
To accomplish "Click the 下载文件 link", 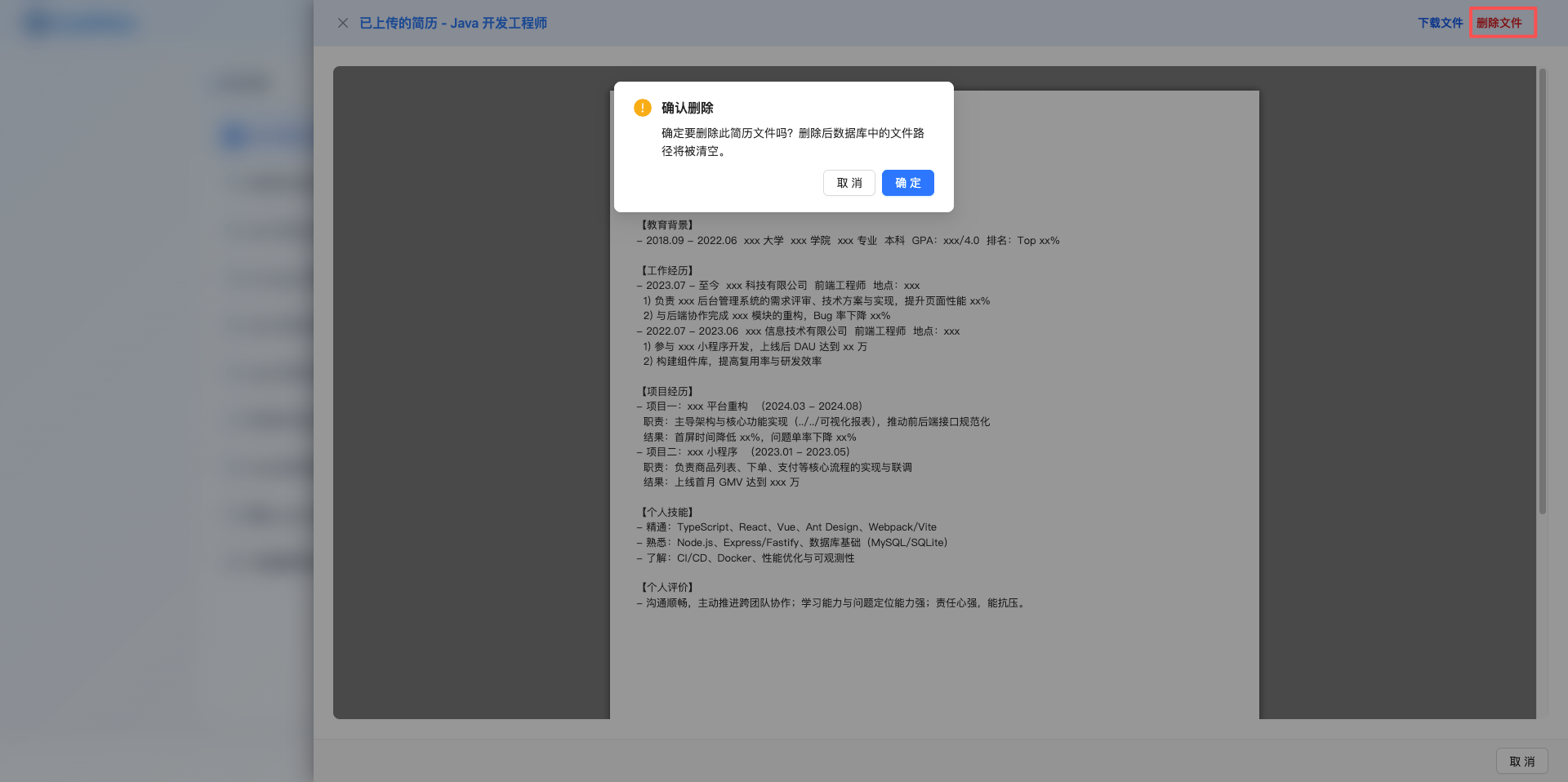I will pos(1440,23).
